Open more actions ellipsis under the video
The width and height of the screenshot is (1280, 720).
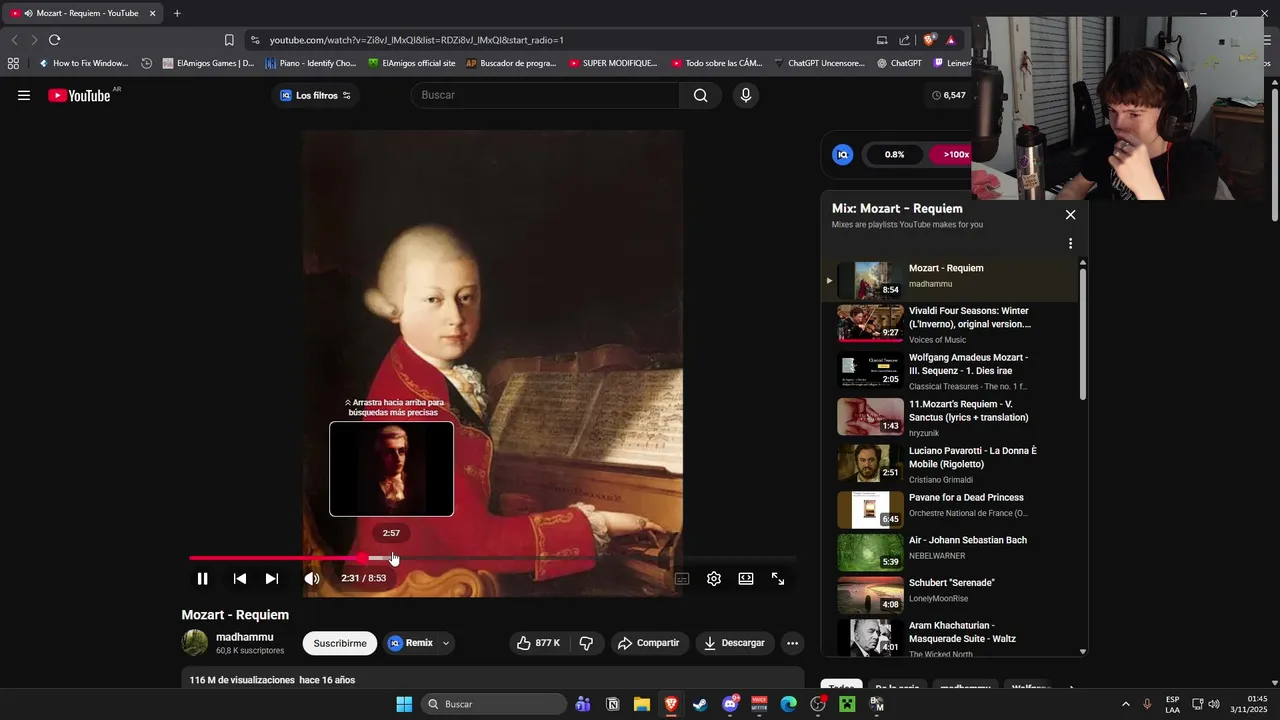(x=792, y=643)
